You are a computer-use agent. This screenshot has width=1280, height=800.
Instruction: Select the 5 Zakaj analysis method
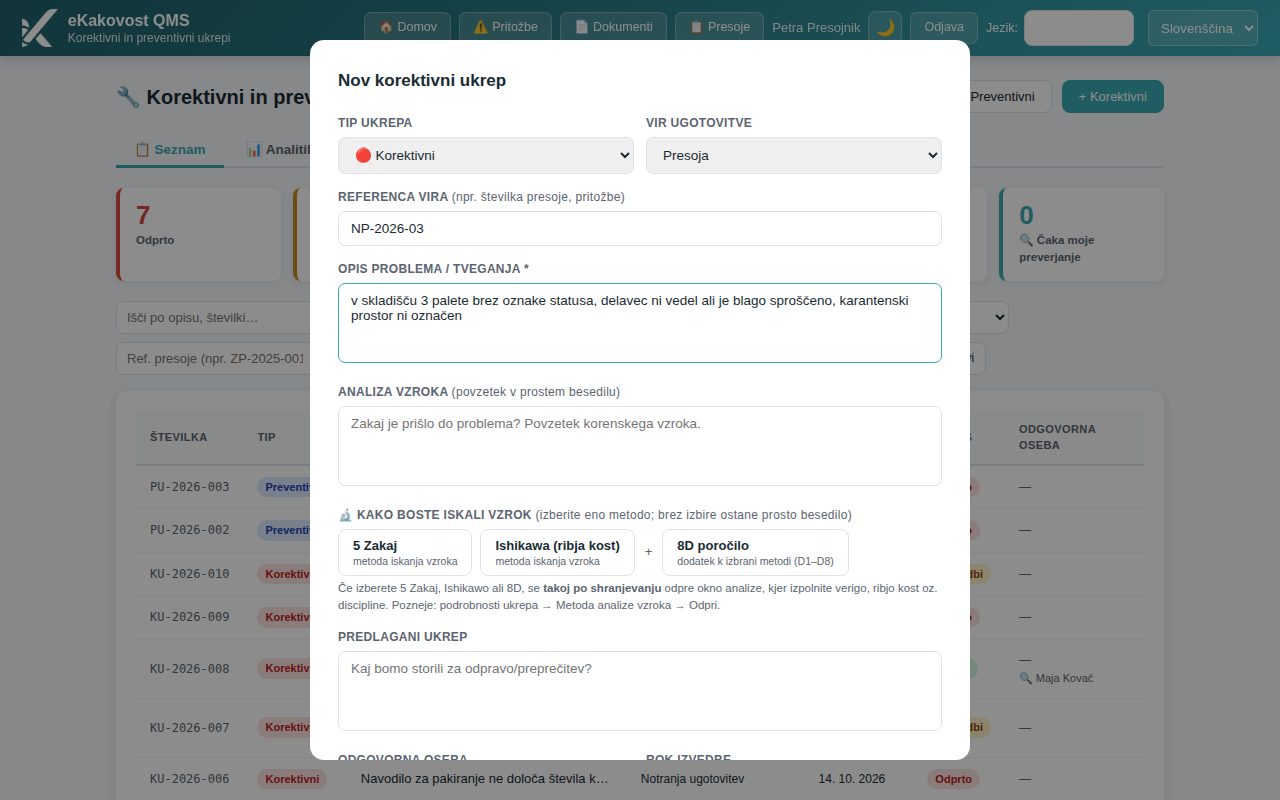(405, 553)
